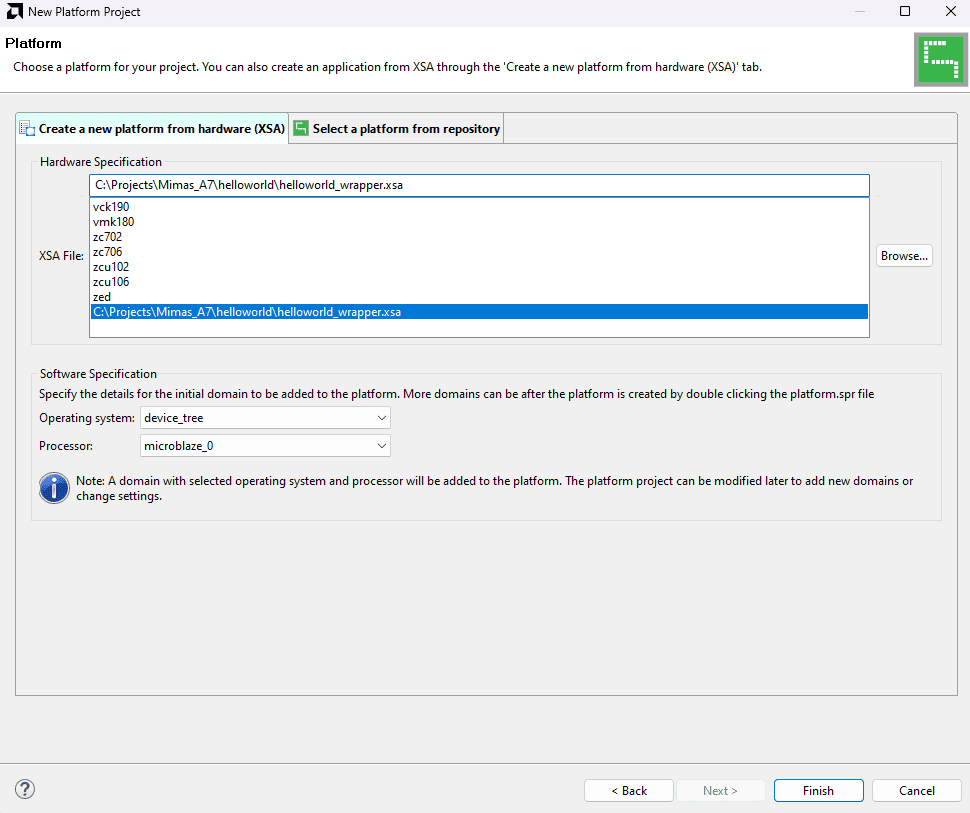
Task: Select vck190 from the hardware list
Action: (111, 207)
